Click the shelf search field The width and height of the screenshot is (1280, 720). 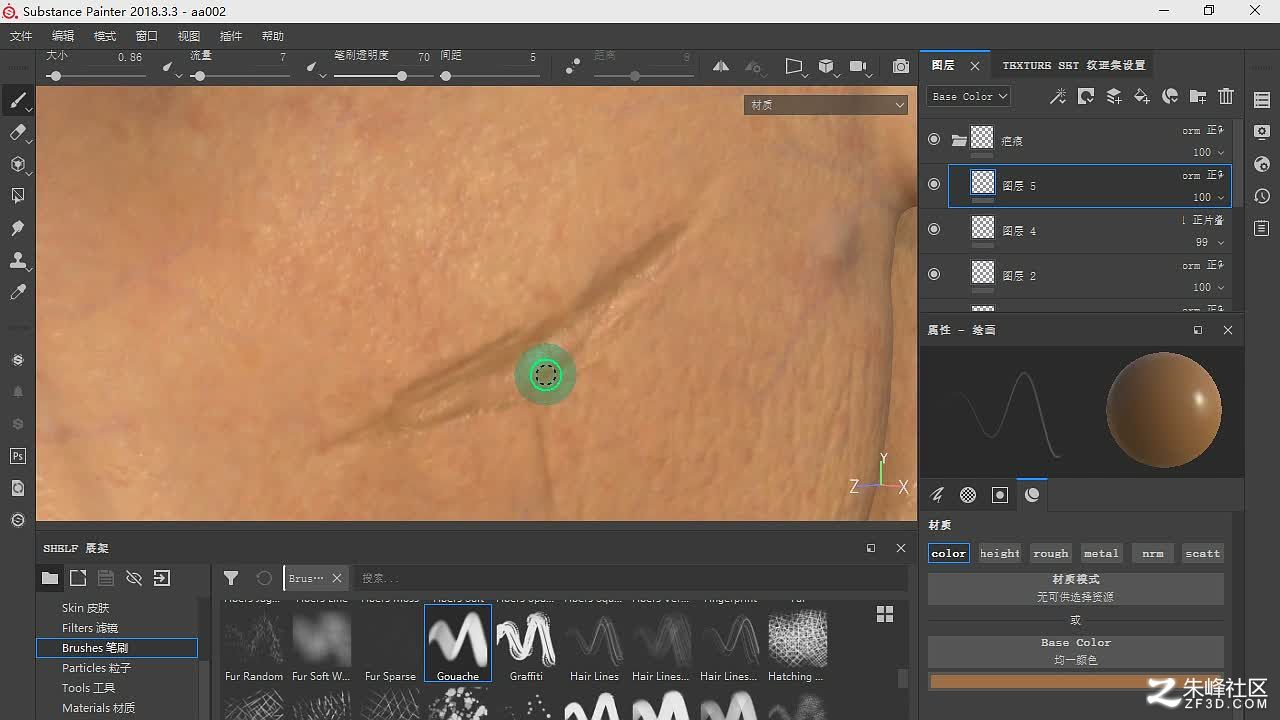[x=631, y=578]
